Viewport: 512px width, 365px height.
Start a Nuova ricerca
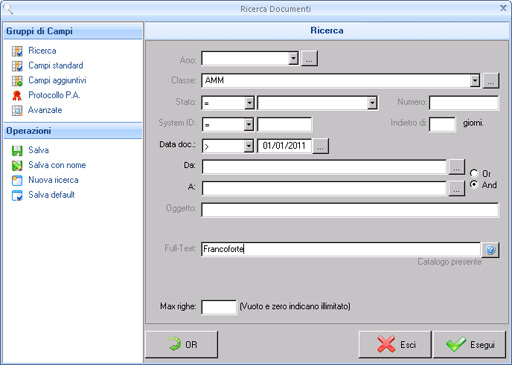pos(53,180)
